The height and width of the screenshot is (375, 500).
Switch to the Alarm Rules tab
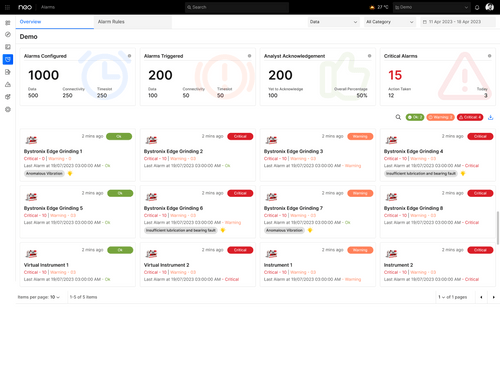pos(133,22)
